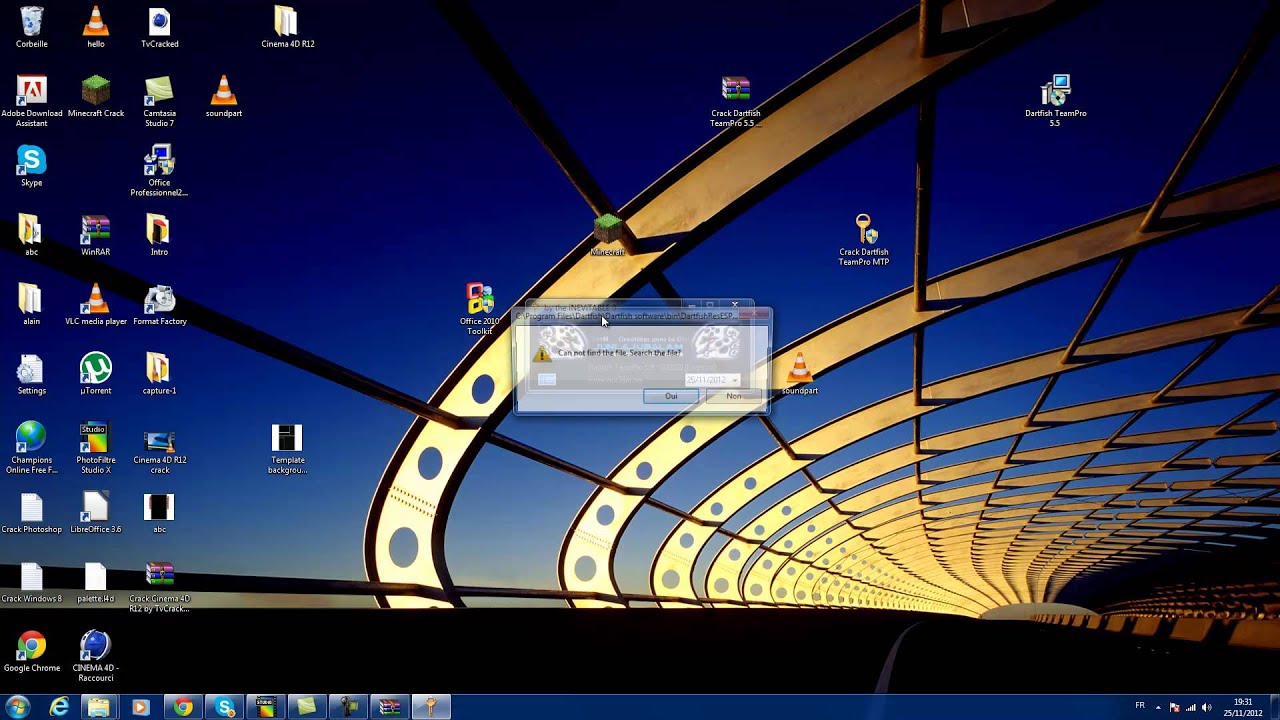Image resolution: width=1280 pixels, height=720 pixels.
Task: Click the key icon taskbar button
Action: [431, 707]
